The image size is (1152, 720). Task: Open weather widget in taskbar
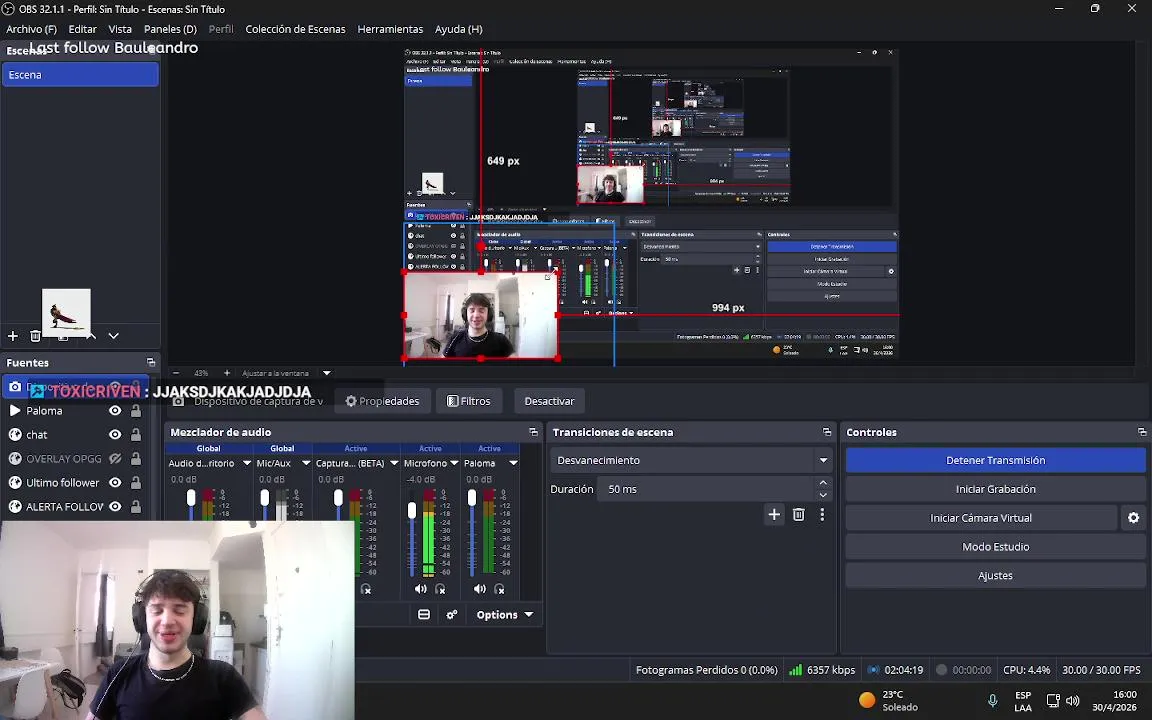pos(889,700)
